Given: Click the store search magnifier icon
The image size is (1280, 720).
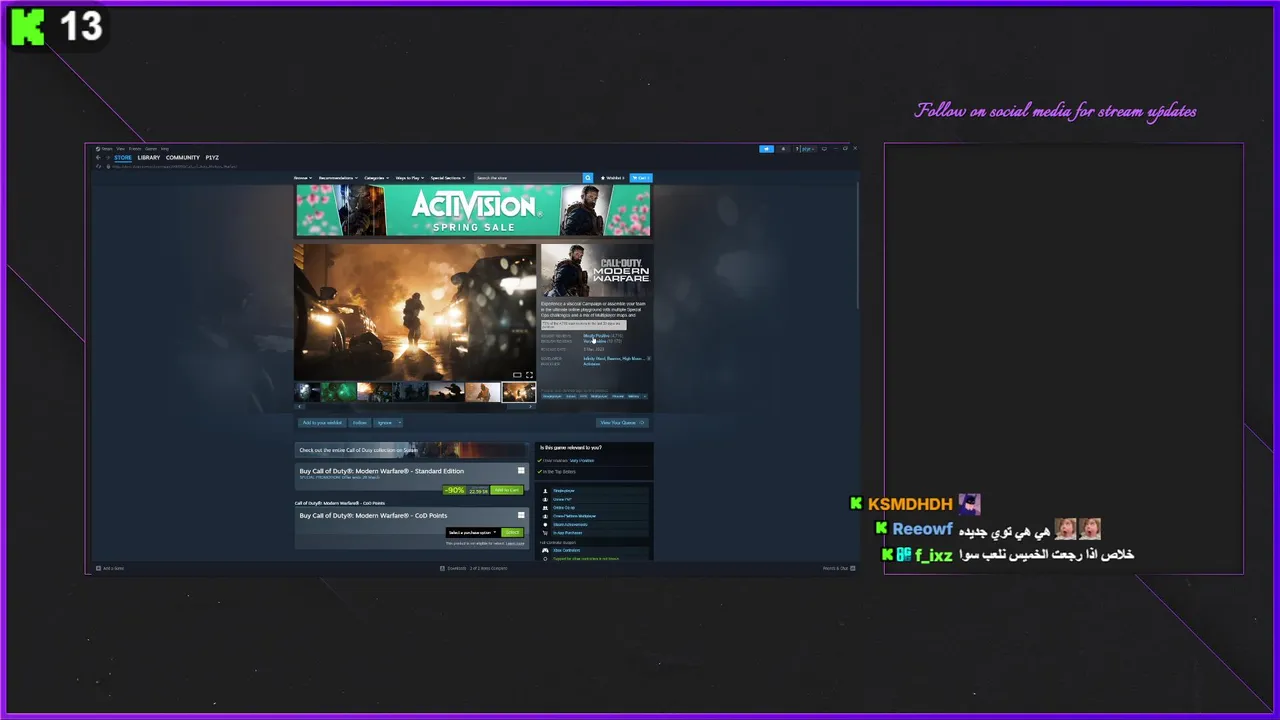Looking at the screenshot, I should click(x=588, y=178).
